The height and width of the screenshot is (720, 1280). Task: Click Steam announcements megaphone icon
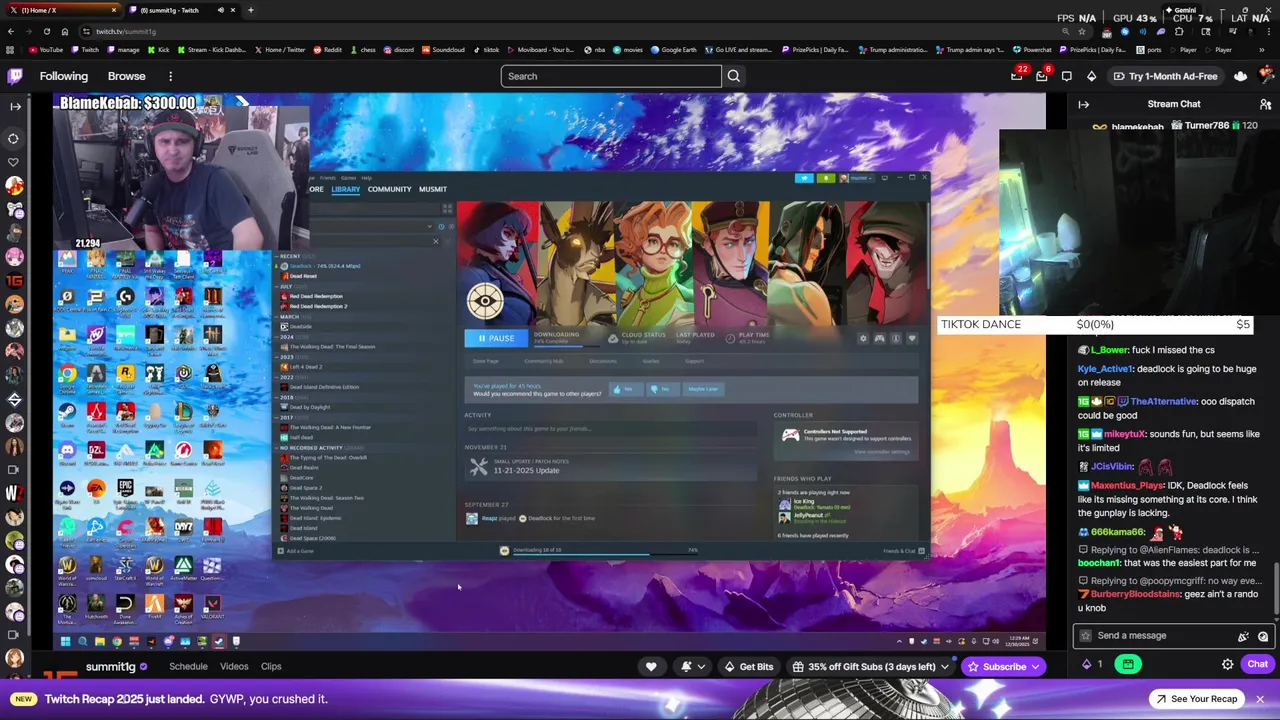pos(804,178)
